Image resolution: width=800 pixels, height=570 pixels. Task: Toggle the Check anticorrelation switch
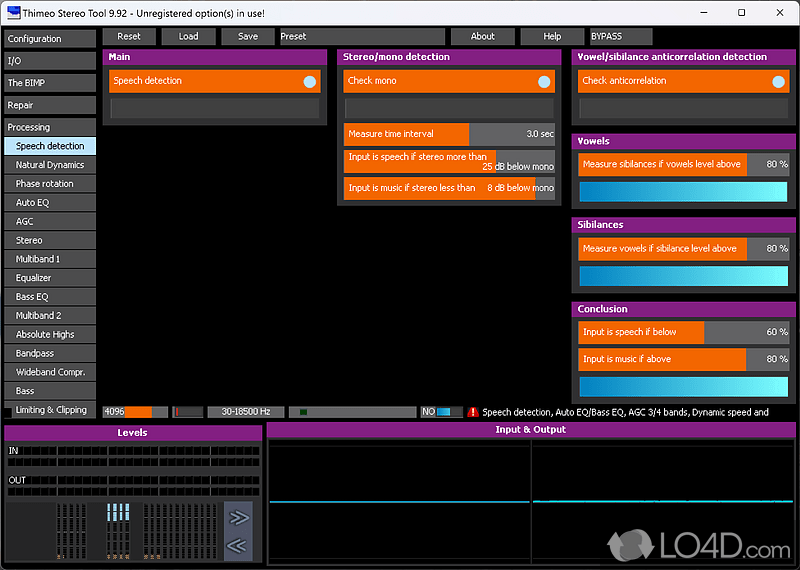tap(778, 82)
